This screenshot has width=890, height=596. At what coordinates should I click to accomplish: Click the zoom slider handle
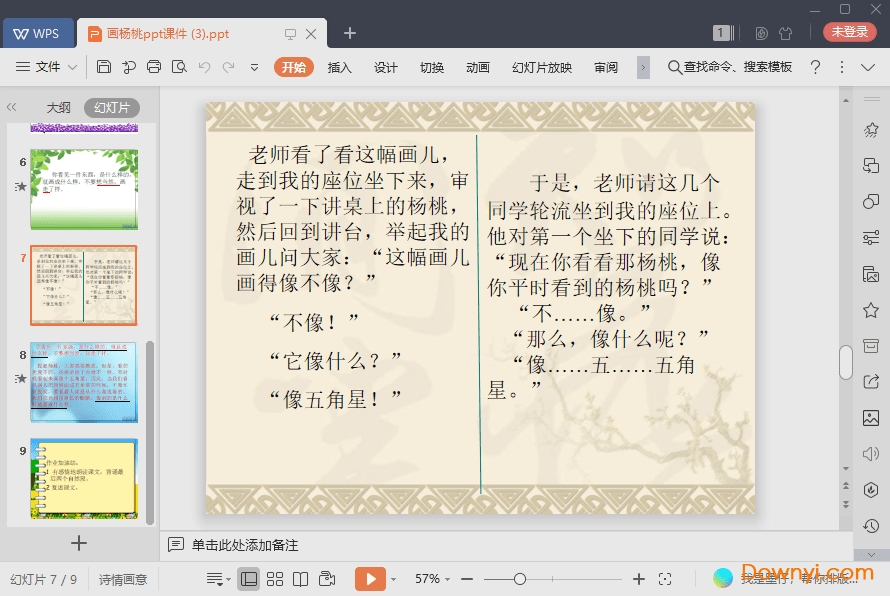[520, 579]
